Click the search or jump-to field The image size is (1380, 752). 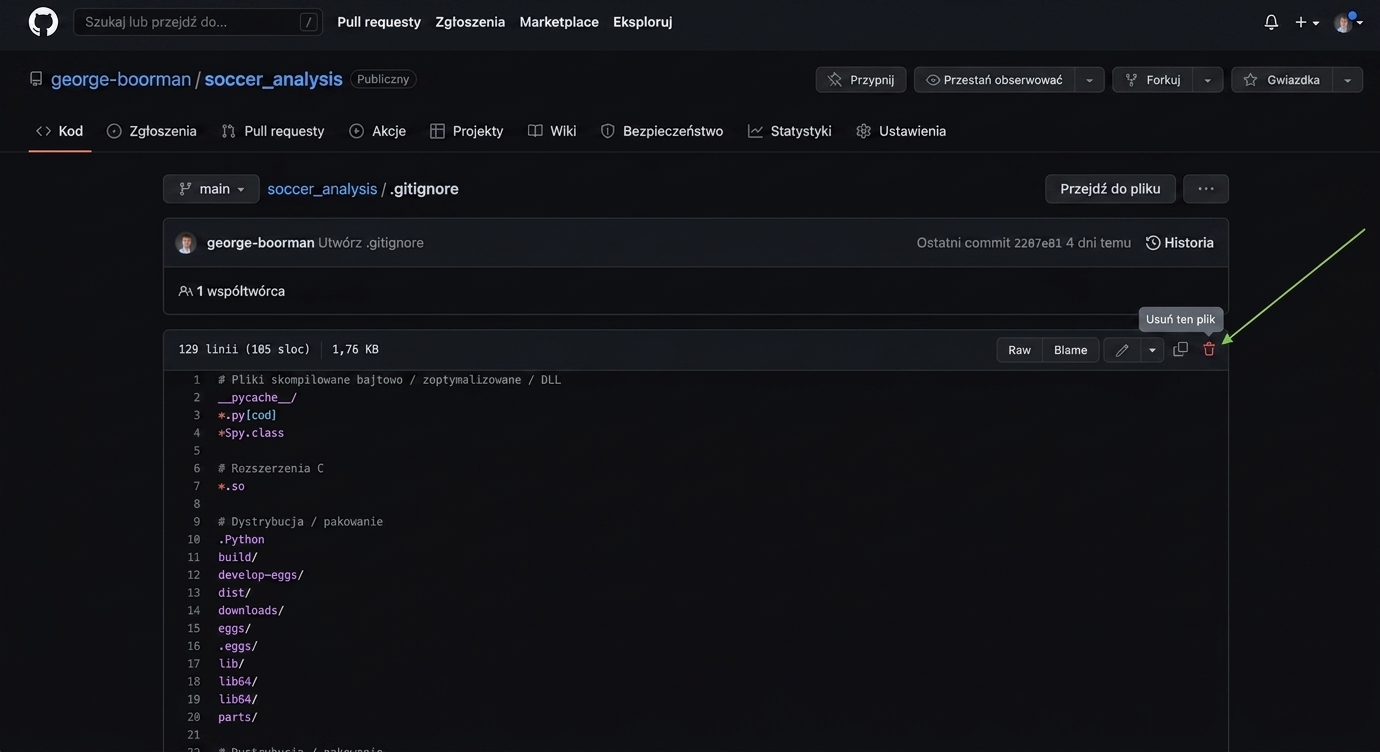pyautogui.click(x=198, y=22)
